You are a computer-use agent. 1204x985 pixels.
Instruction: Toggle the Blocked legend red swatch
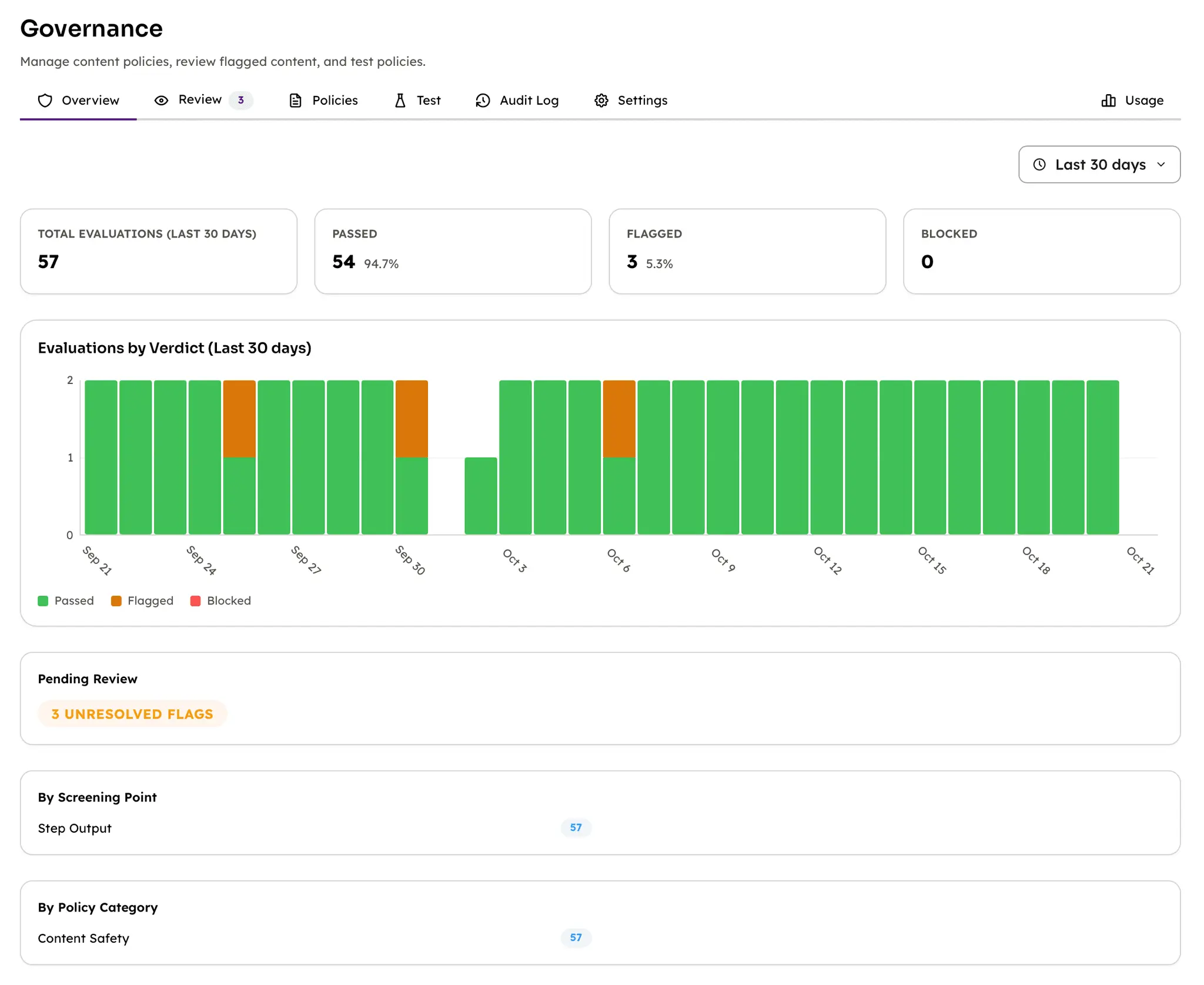point(196,601)
